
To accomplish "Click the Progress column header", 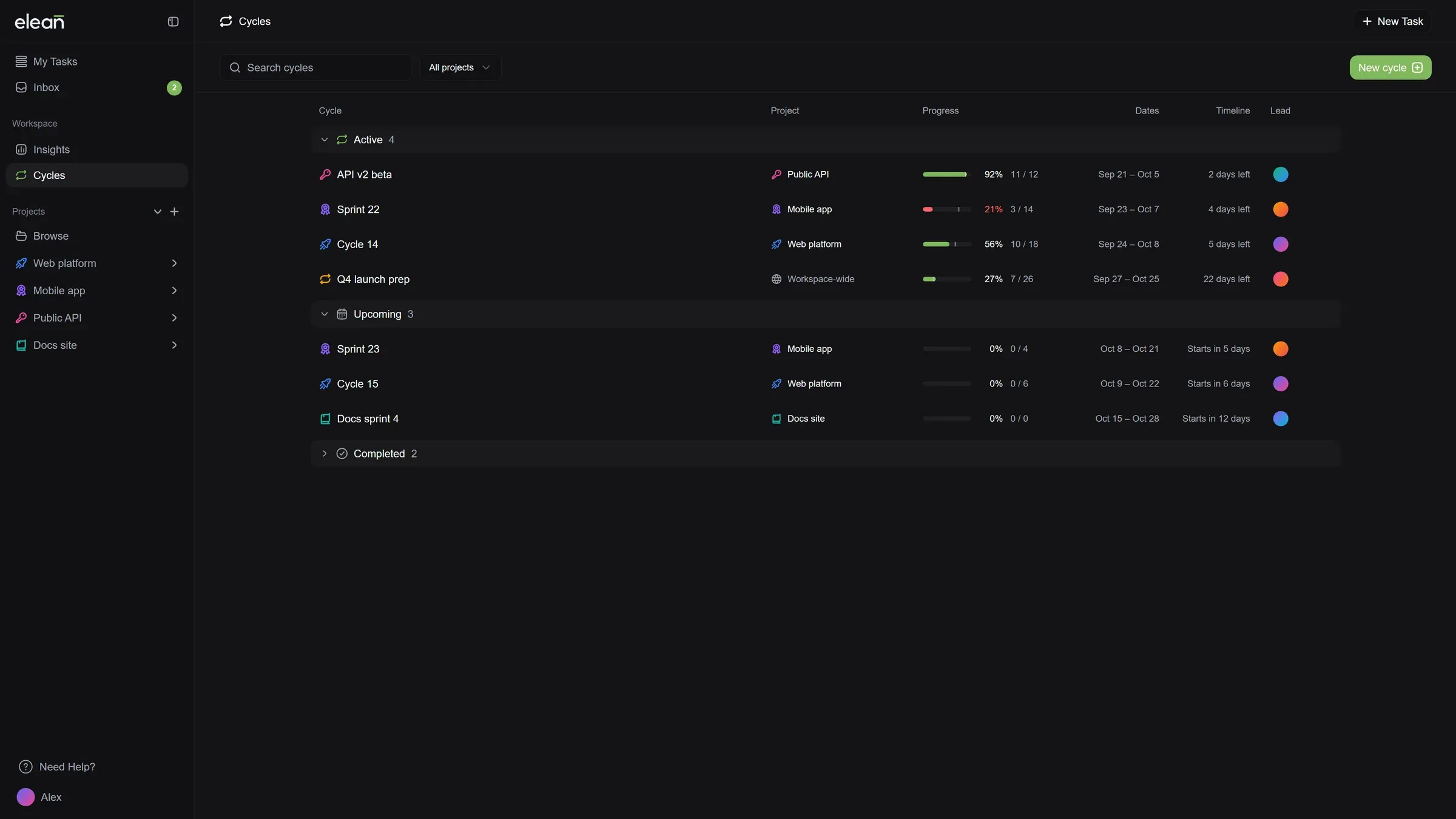I will (x=940, y=111).
